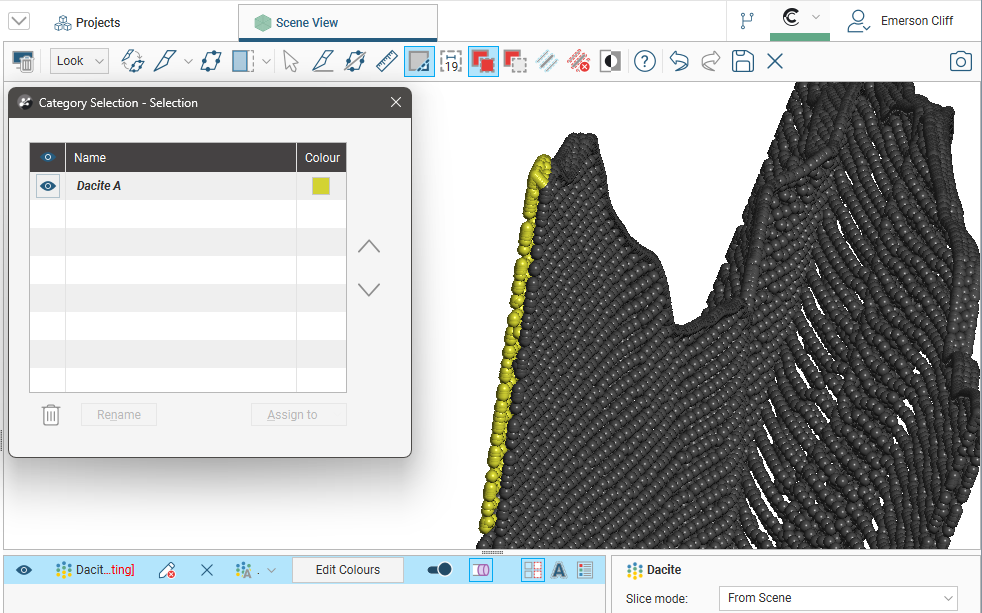Select the arrow pointer select tool

pyautogui.click(x=291, y=62)
